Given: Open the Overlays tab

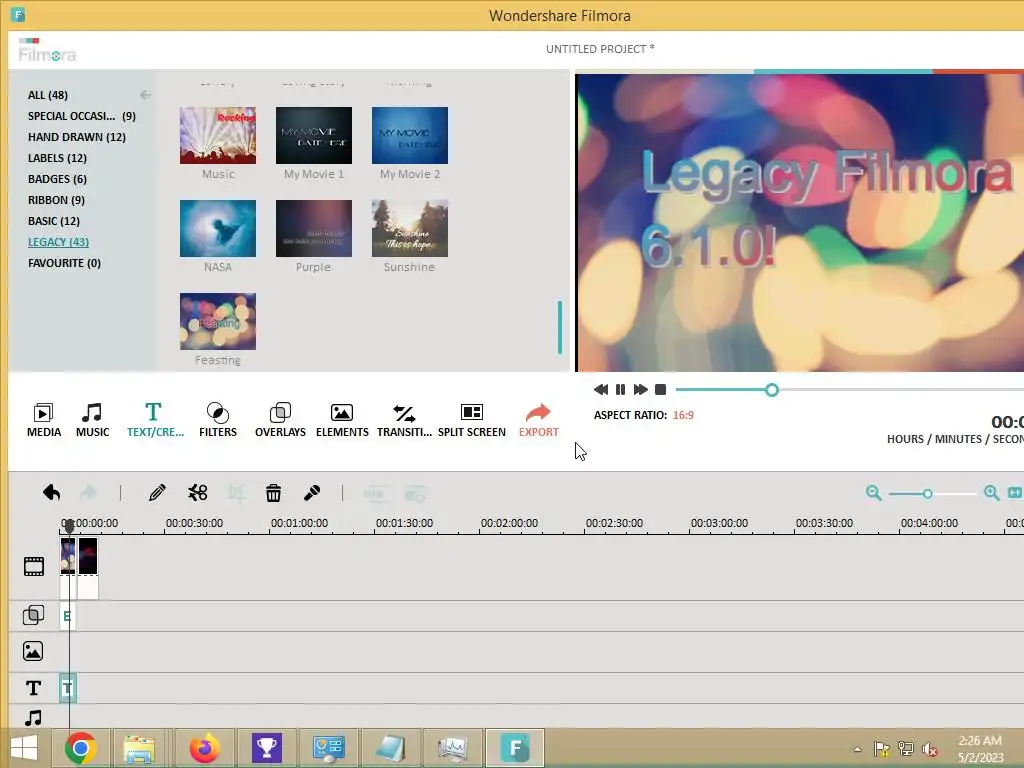Looking at the screenshot, I should tap(280, 420).
